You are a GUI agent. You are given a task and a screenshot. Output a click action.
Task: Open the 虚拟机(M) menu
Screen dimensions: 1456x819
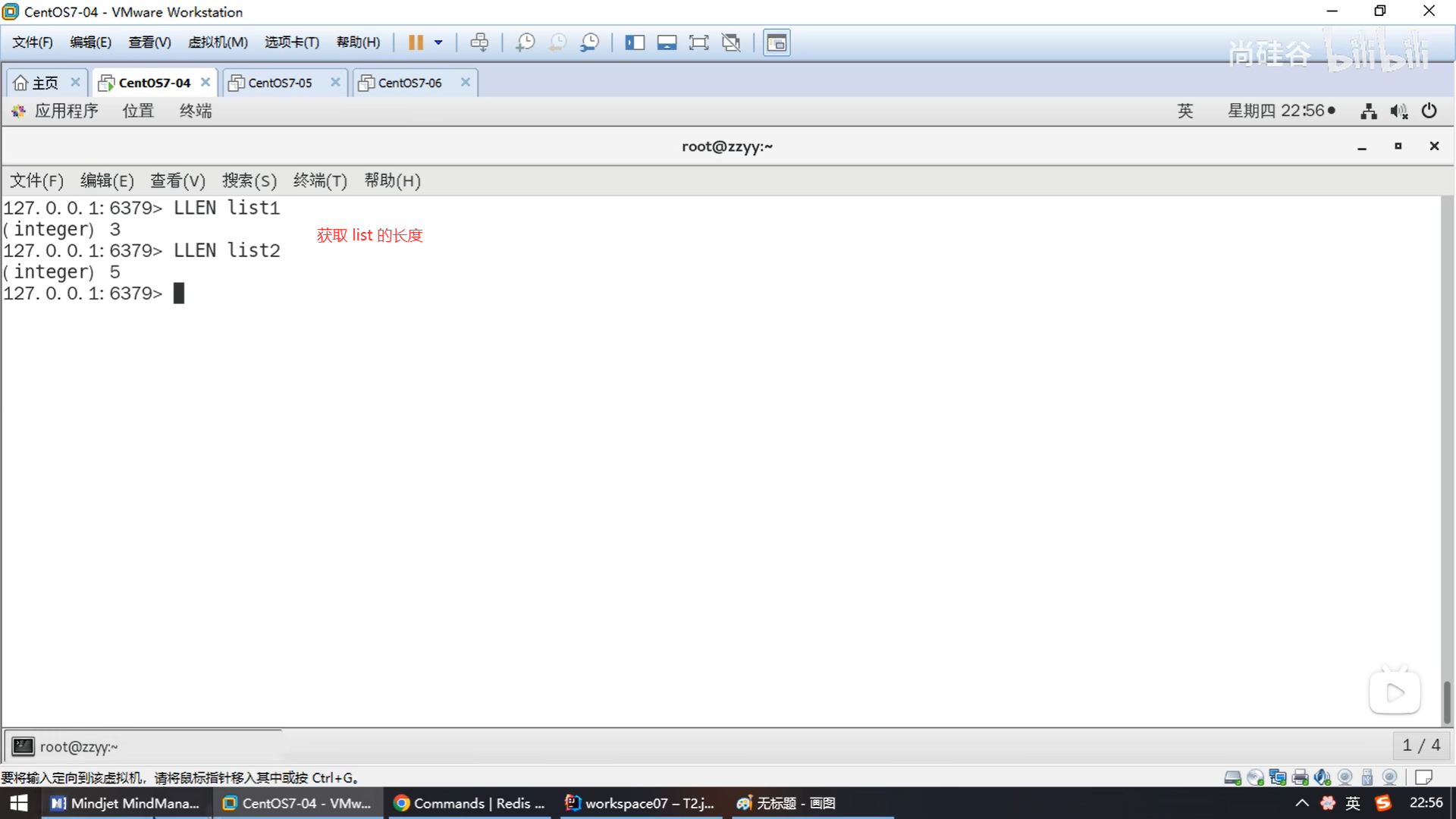pos(218,42)
